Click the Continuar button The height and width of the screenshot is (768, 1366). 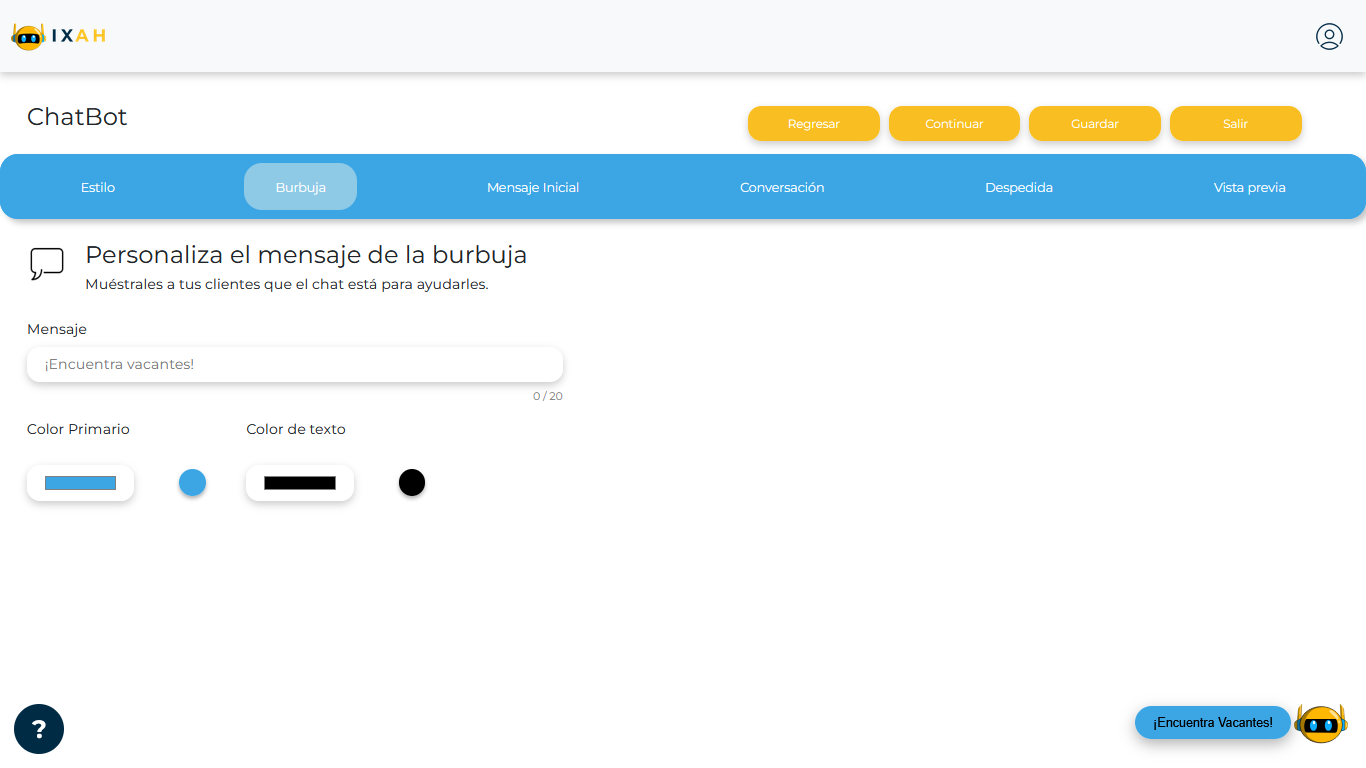954,124
